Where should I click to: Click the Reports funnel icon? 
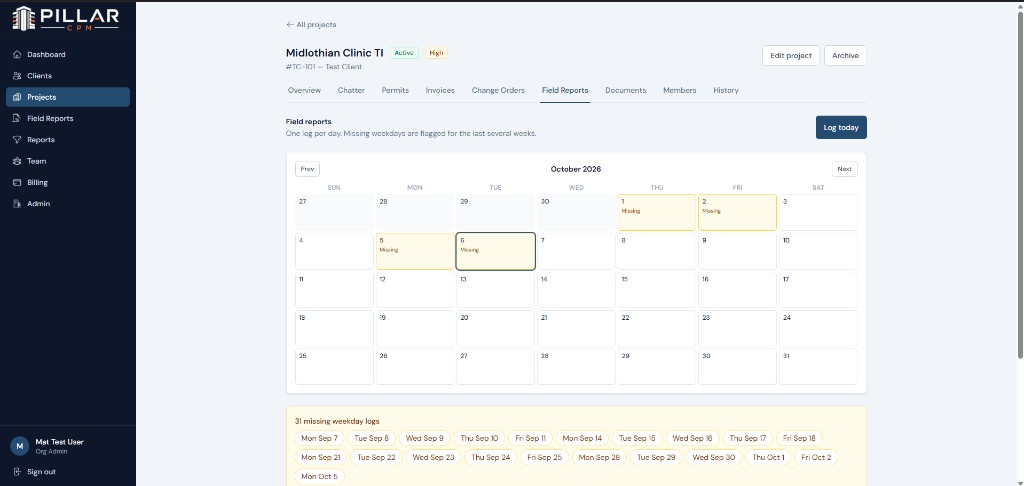click(18, 140)
